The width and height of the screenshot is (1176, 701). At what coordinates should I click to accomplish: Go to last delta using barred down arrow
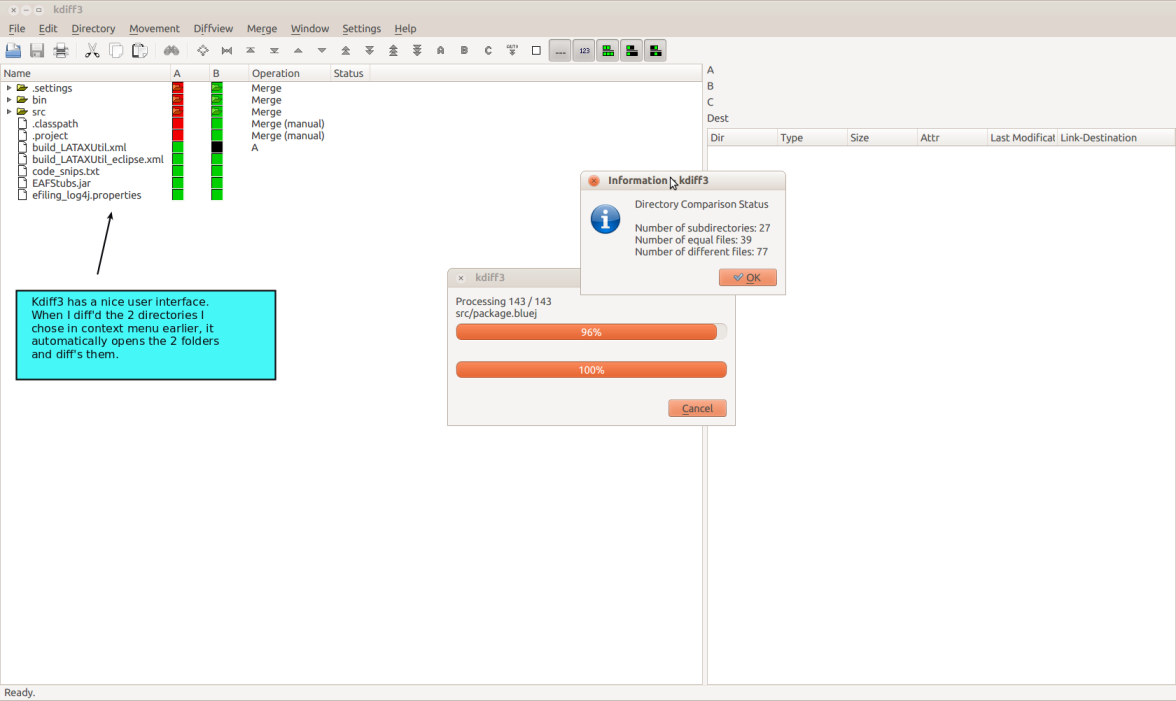tap(274, 50)
